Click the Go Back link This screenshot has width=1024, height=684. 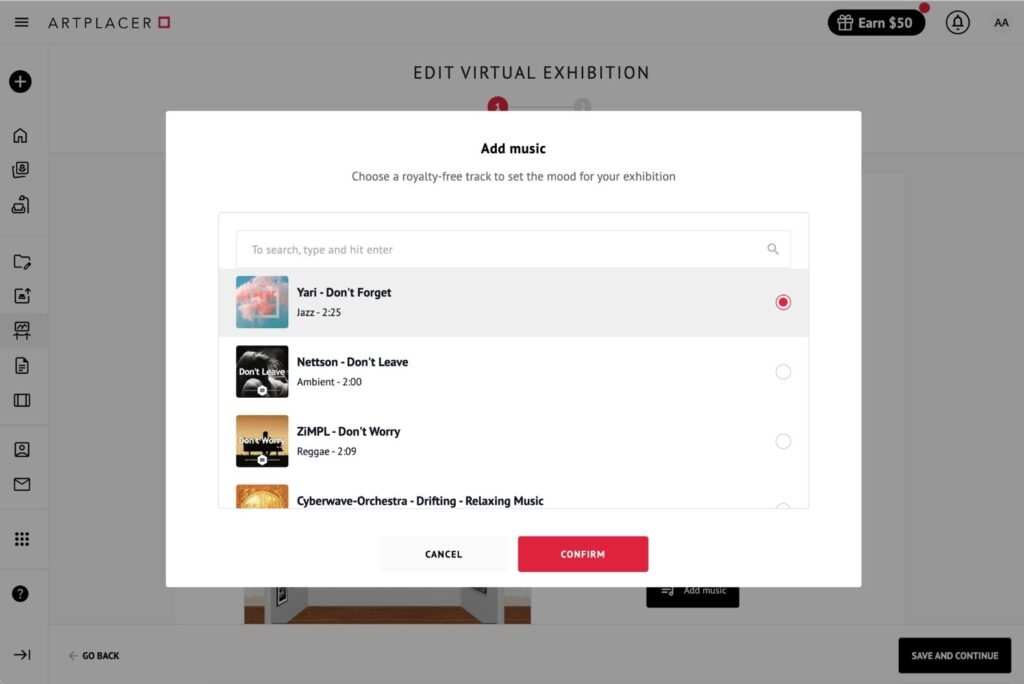coord(95,655)
